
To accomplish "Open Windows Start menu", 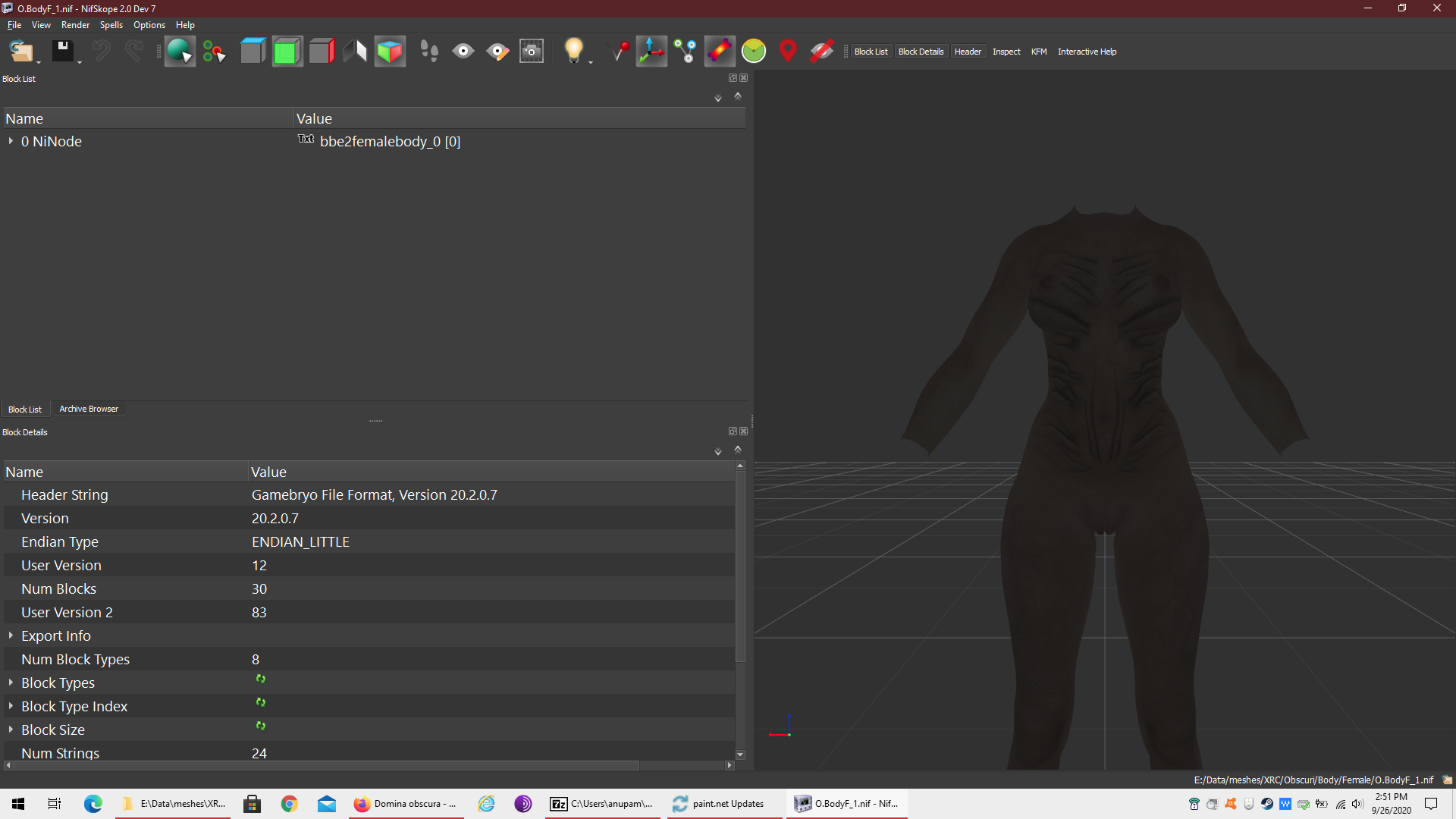I will 18,804.
